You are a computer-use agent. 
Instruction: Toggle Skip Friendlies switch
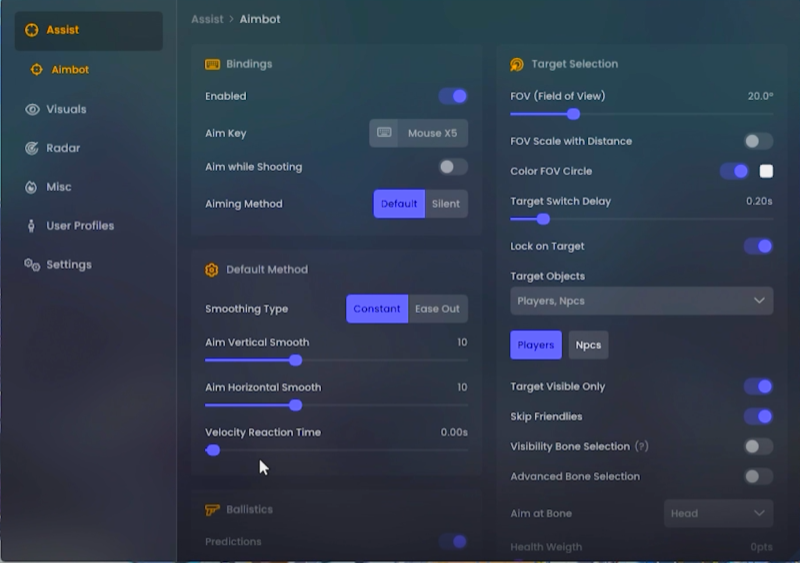click(x=758, y=417)
